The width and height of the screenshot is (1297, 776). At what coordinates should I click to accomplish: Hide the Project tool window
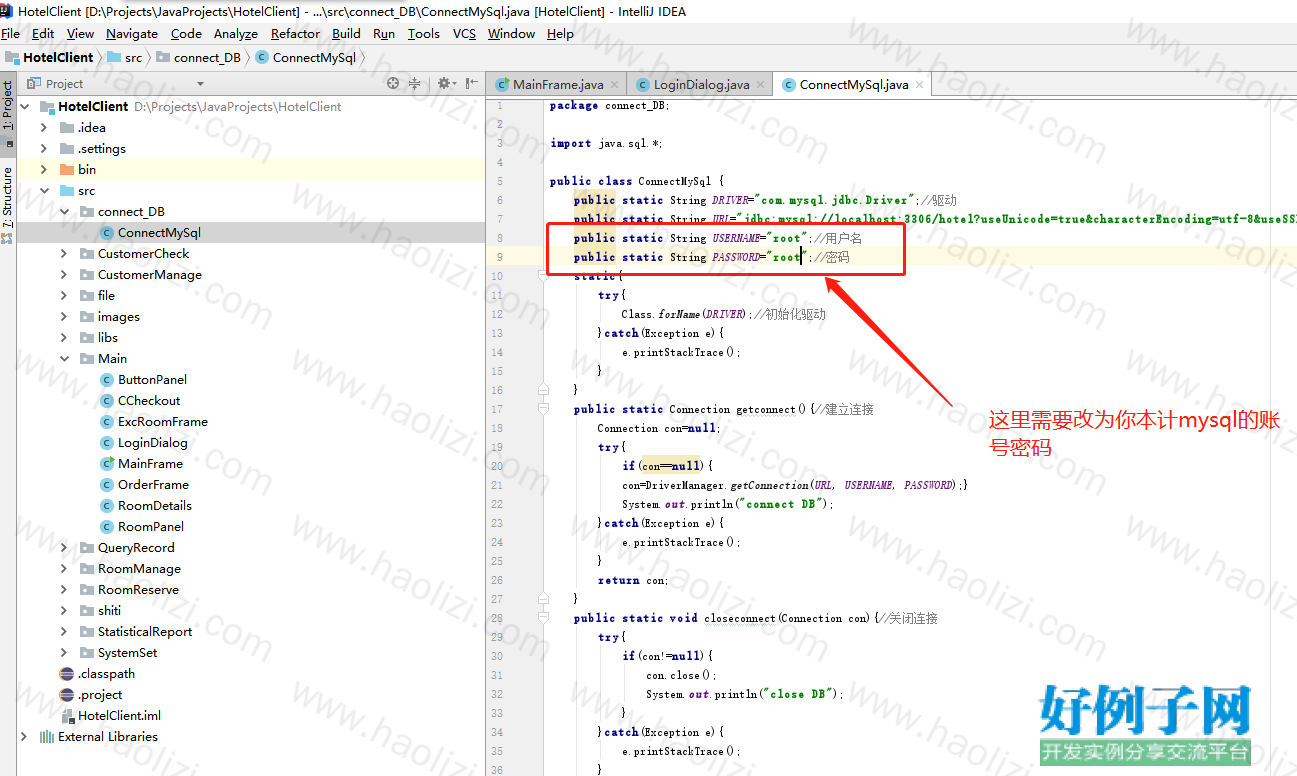coord(472,83)
